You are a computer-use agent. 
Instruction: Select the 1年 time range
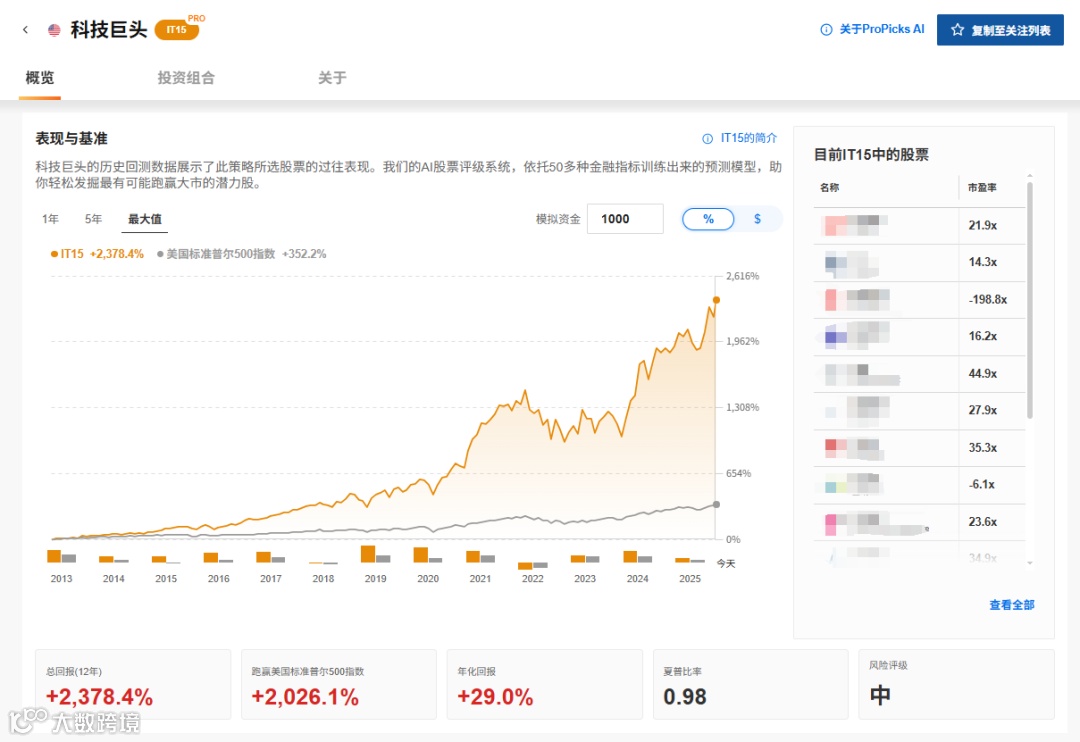tap(50, 219)
